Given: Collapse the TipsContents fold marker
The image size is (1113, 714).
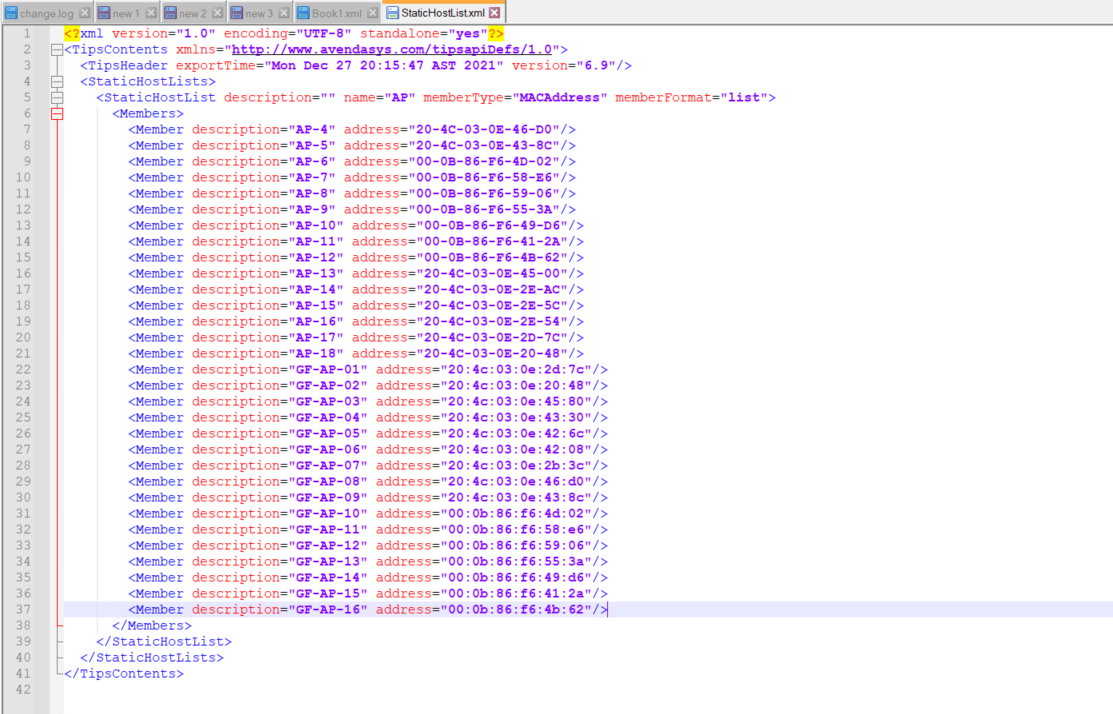Looking at the screenshot, I should [56, 50].
